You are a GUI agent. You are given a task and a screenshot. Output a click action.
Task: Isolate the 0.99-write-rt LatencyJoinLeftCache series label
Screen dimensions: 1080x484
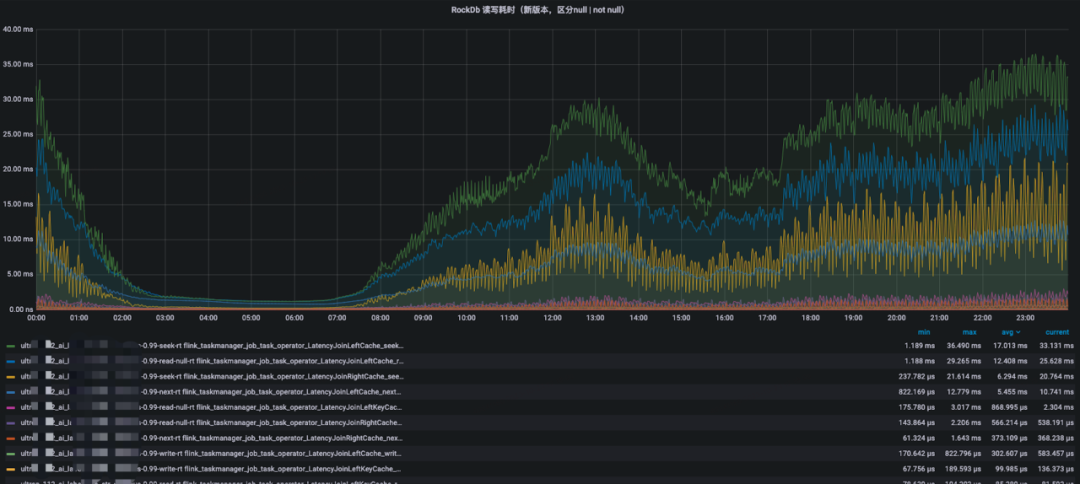(212, 454)
